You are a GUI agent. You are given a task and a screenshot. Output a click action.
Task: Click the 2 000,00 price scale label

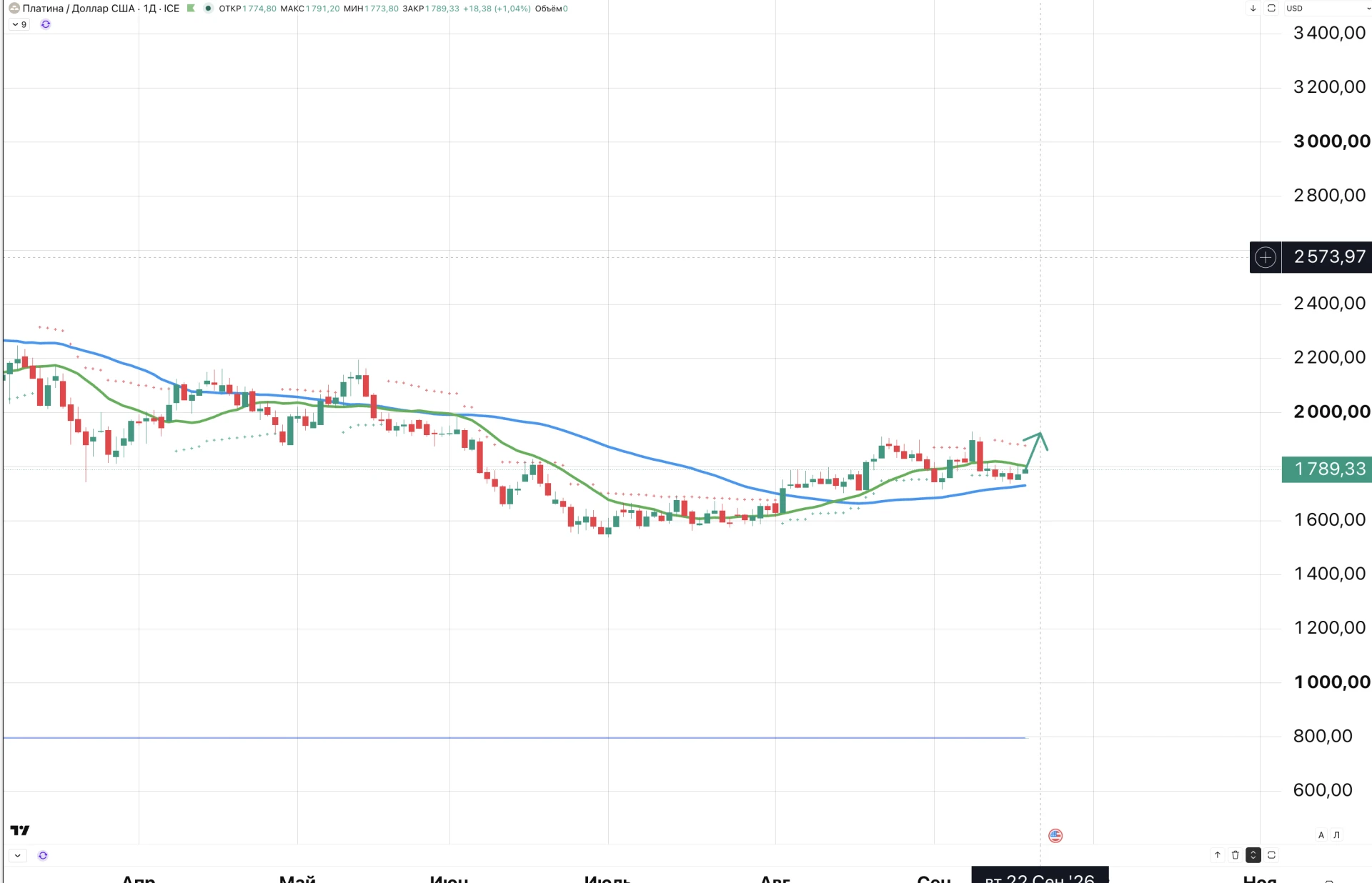(1331, 411)
